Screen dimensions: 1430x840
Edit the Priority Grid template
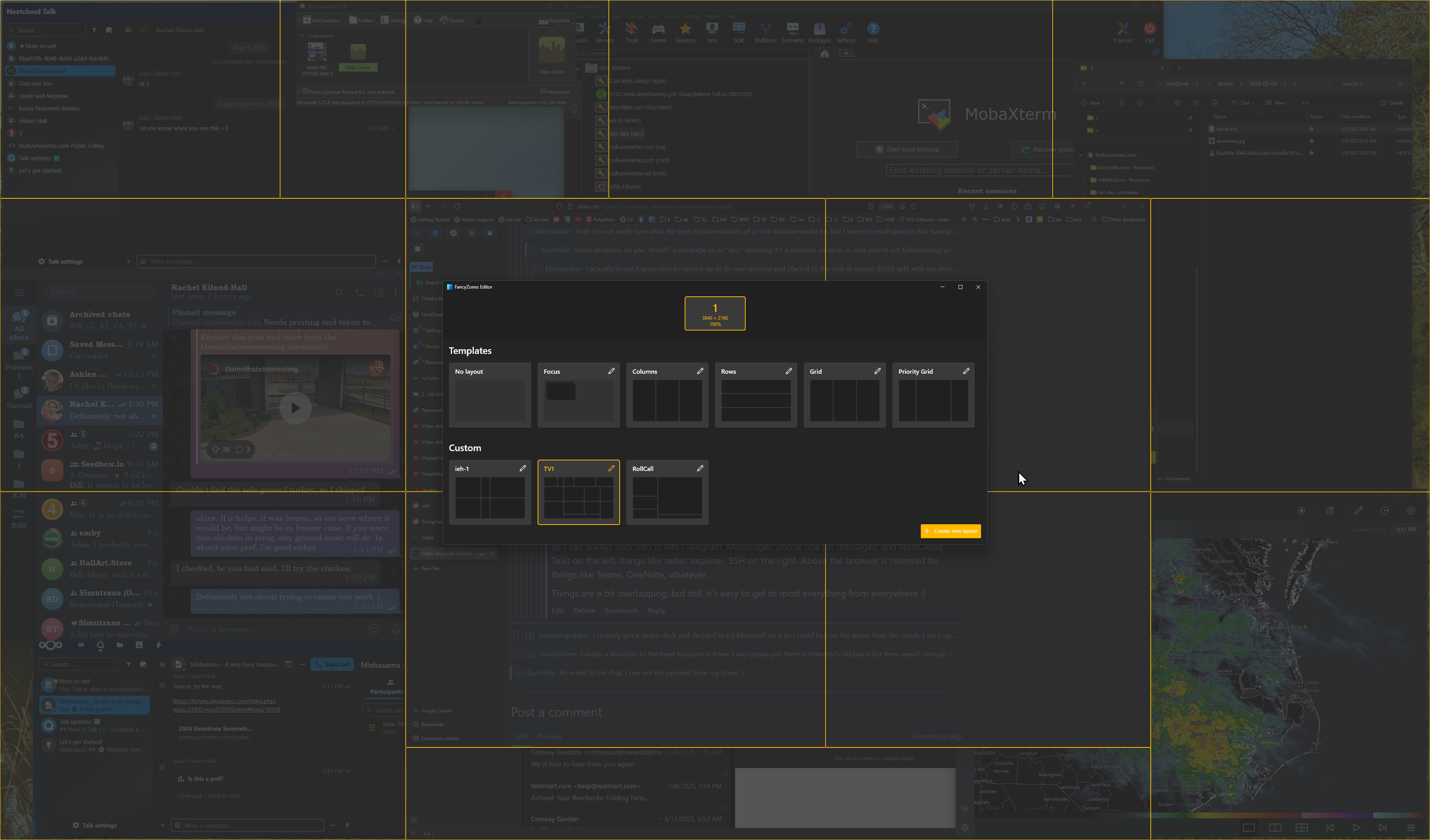pos(966,371)
